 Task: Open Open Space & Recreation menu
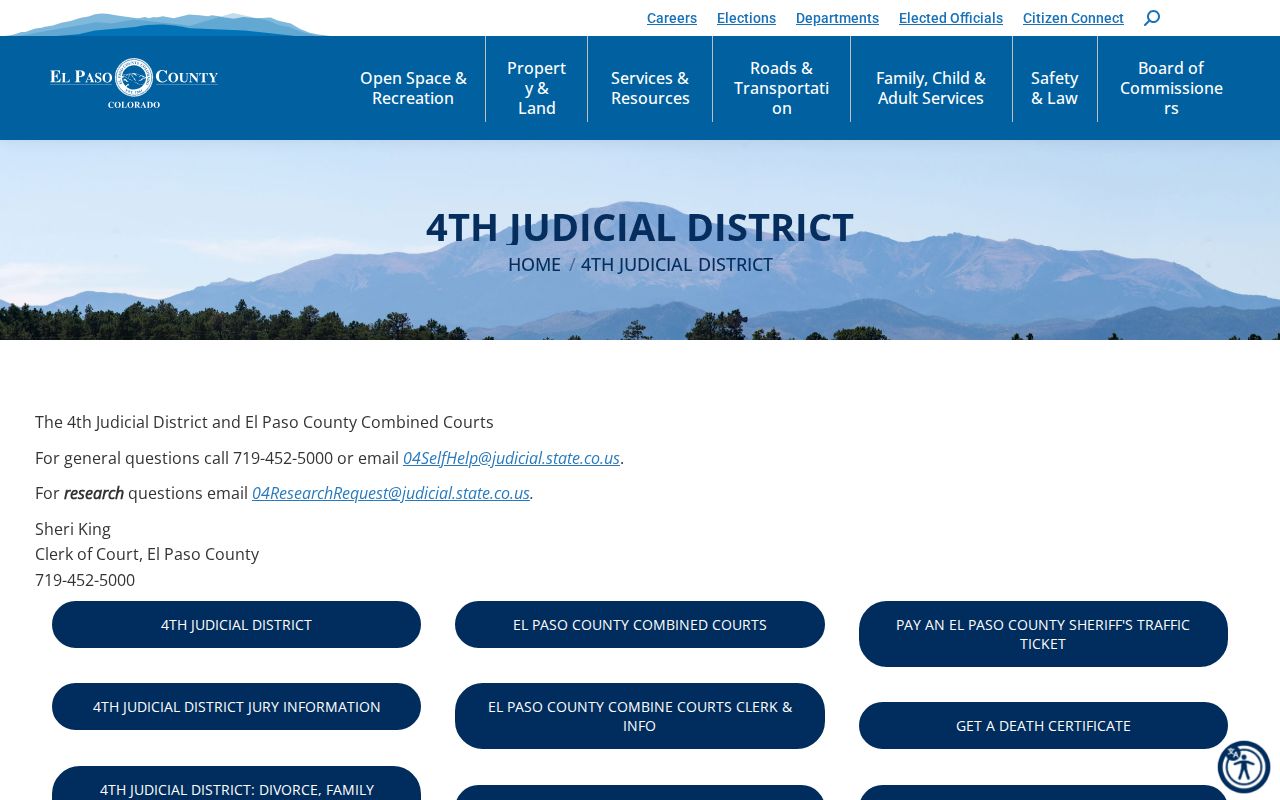pyautogui.click(x=413, y=88)
